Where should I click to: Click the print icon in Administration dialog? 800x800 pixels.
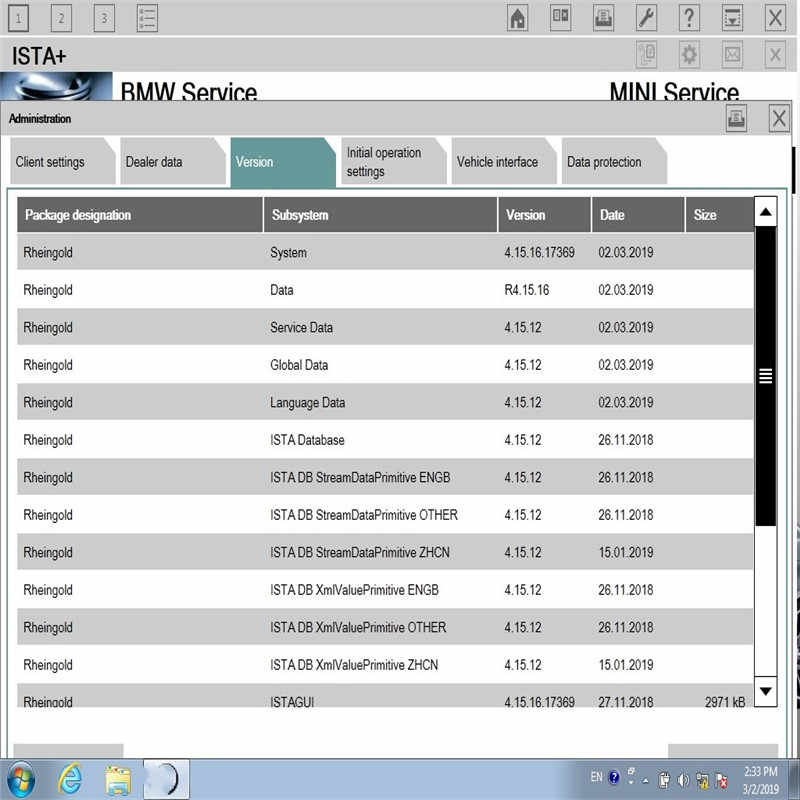click(x=737, y=119)
